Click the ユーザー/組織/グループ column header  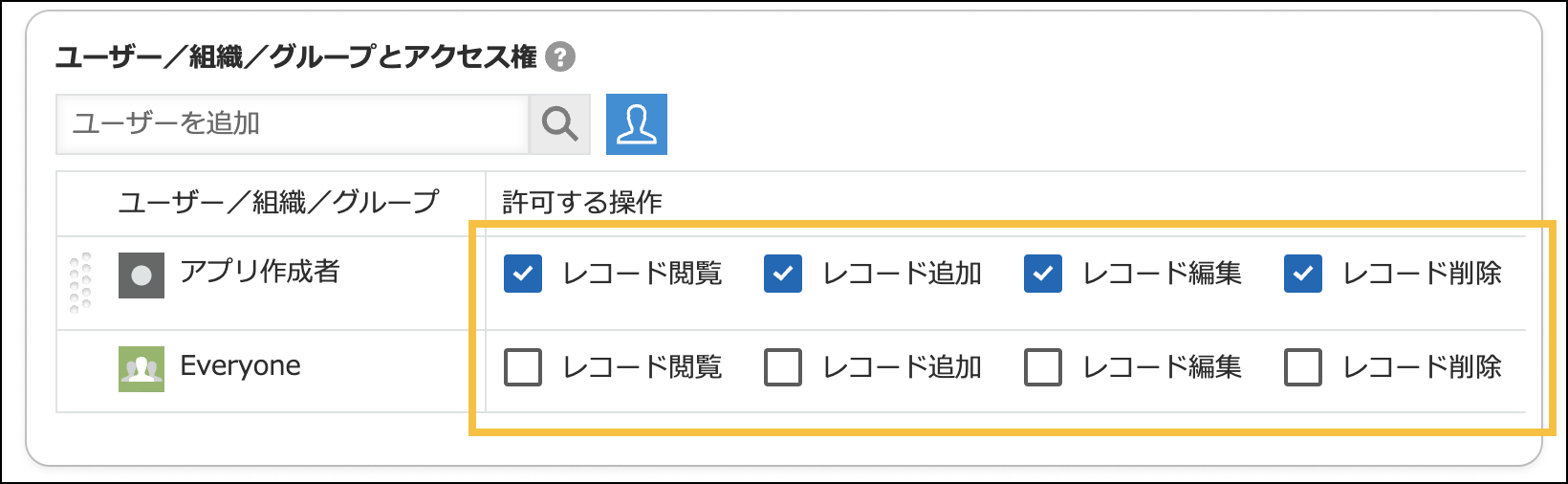(278, 203)
